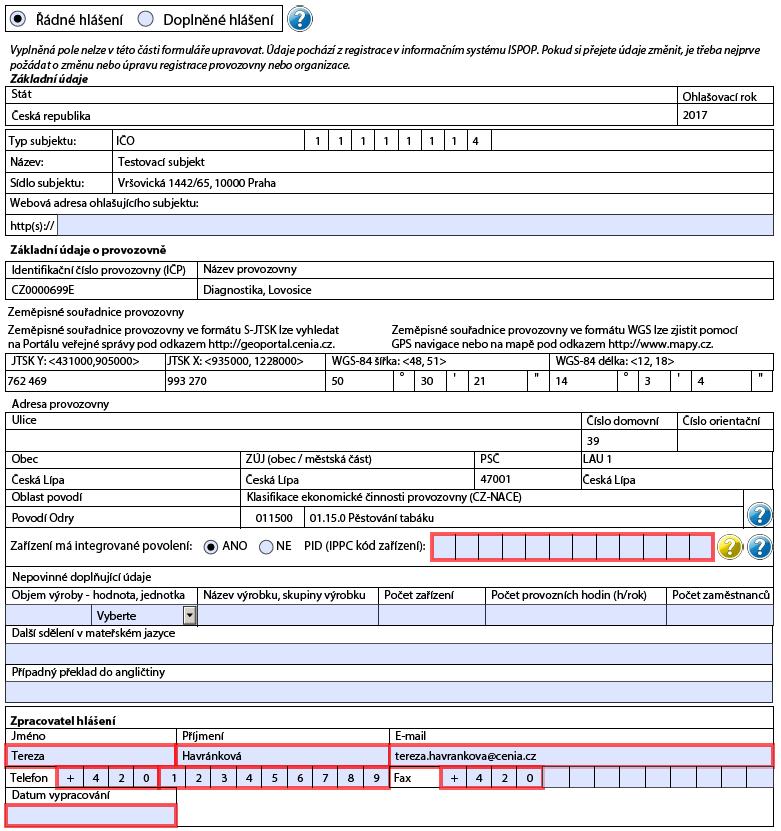Click the Příjmení field containing Havránková

coord(283,756)
